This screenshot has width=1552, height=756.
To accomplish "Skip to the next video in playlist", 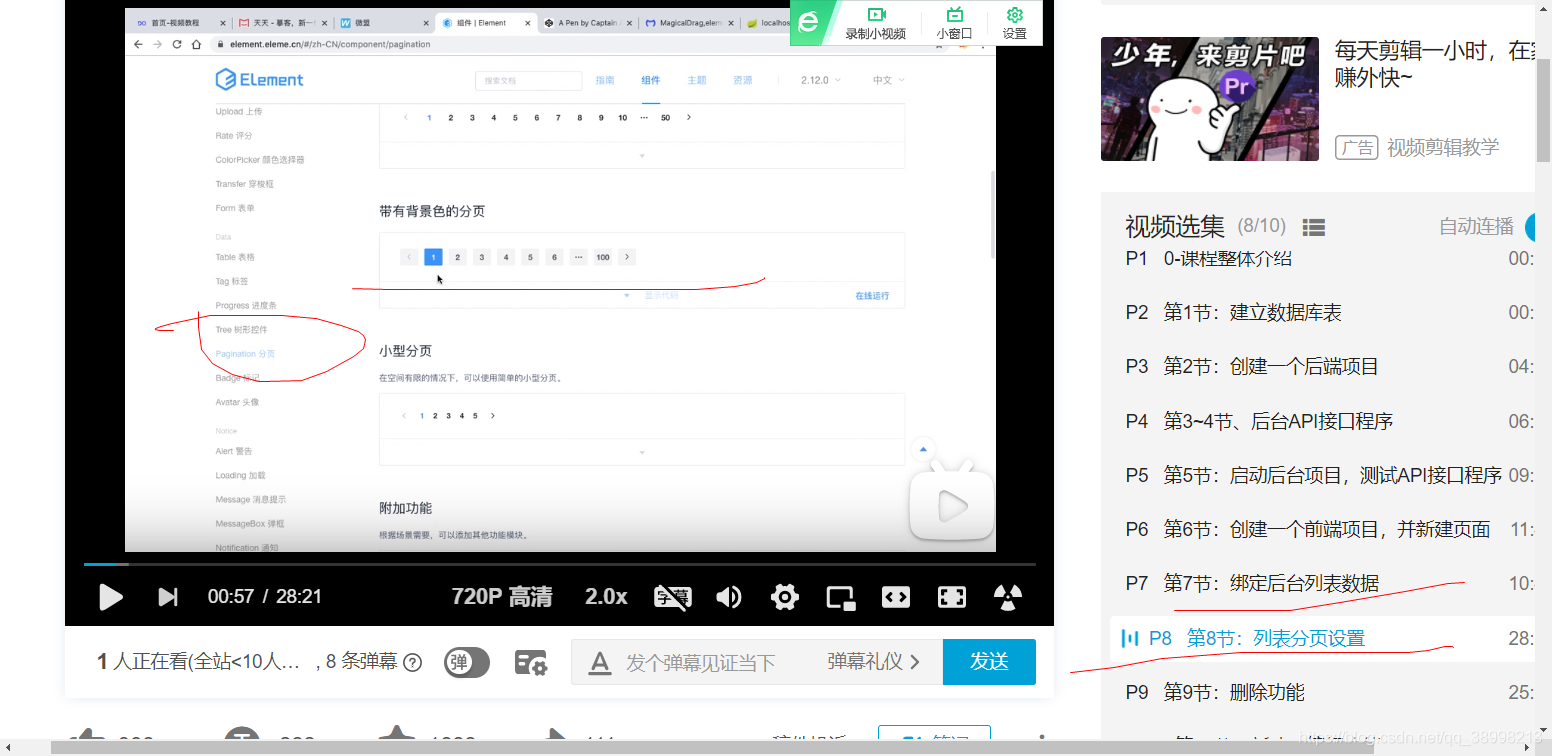I will (x=168, y=597).
